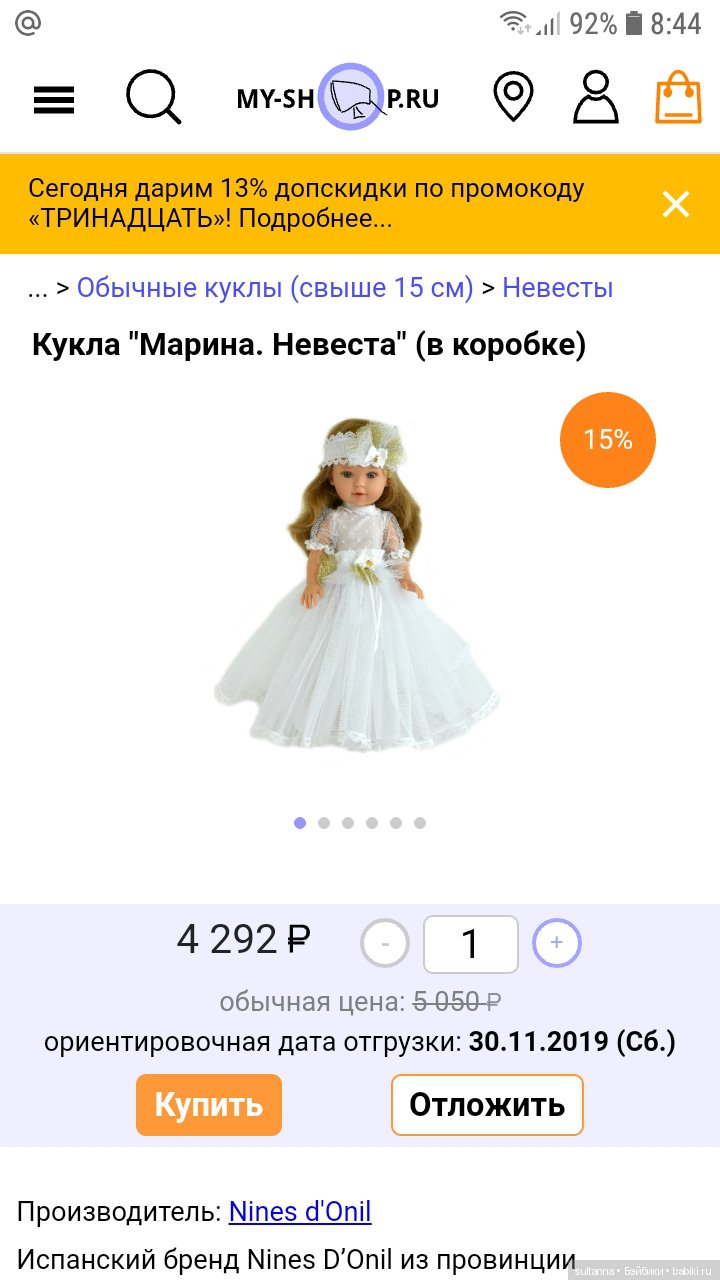The height and width of the screenshot is (1280, 720).
Task: Tap the search magnifier icon
Action: pyautogui.click(x=153, y=97)
